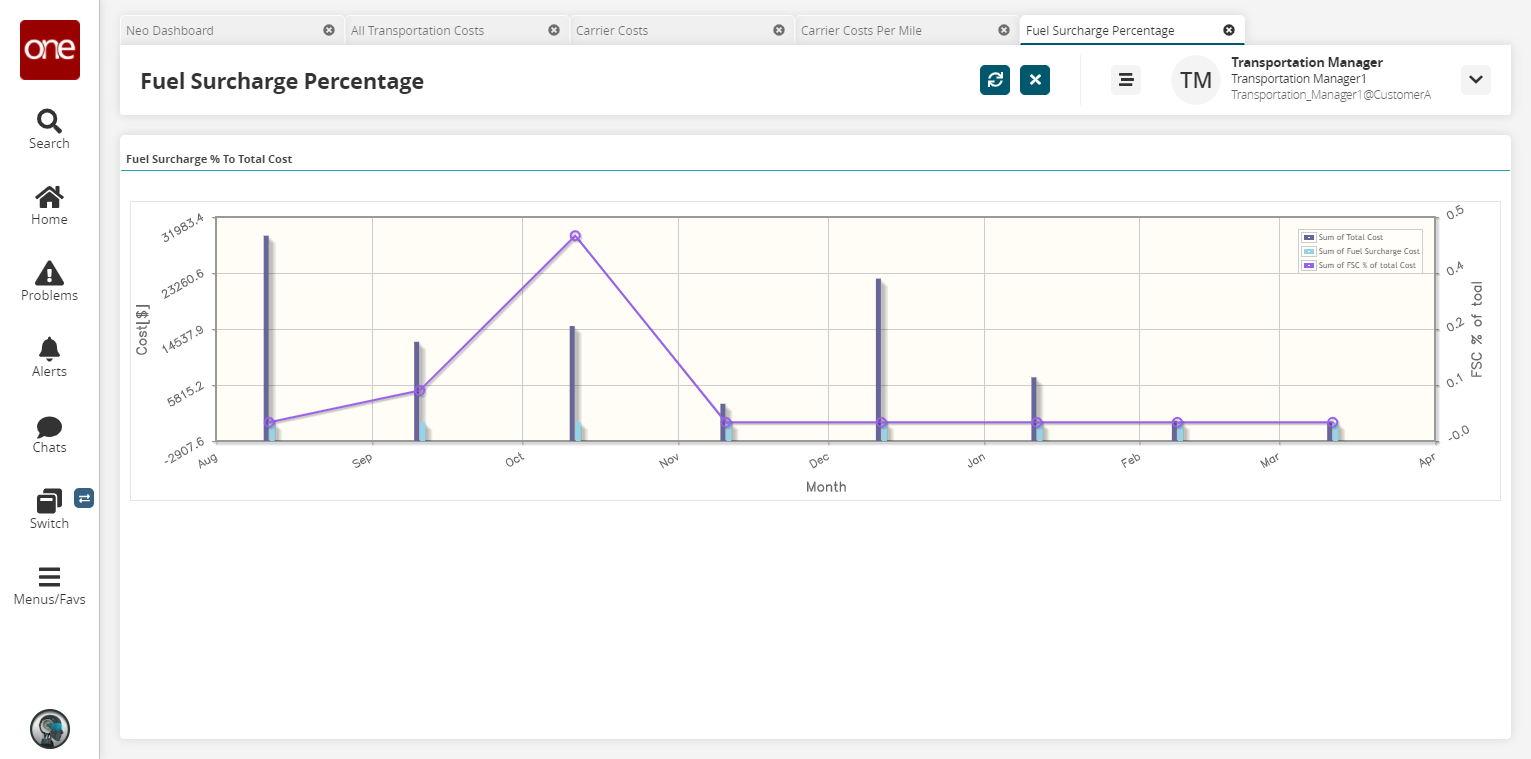Viewport: 1531px width, 759px height.
Task: Click the ONE logo icon
Action: [49, 50]
